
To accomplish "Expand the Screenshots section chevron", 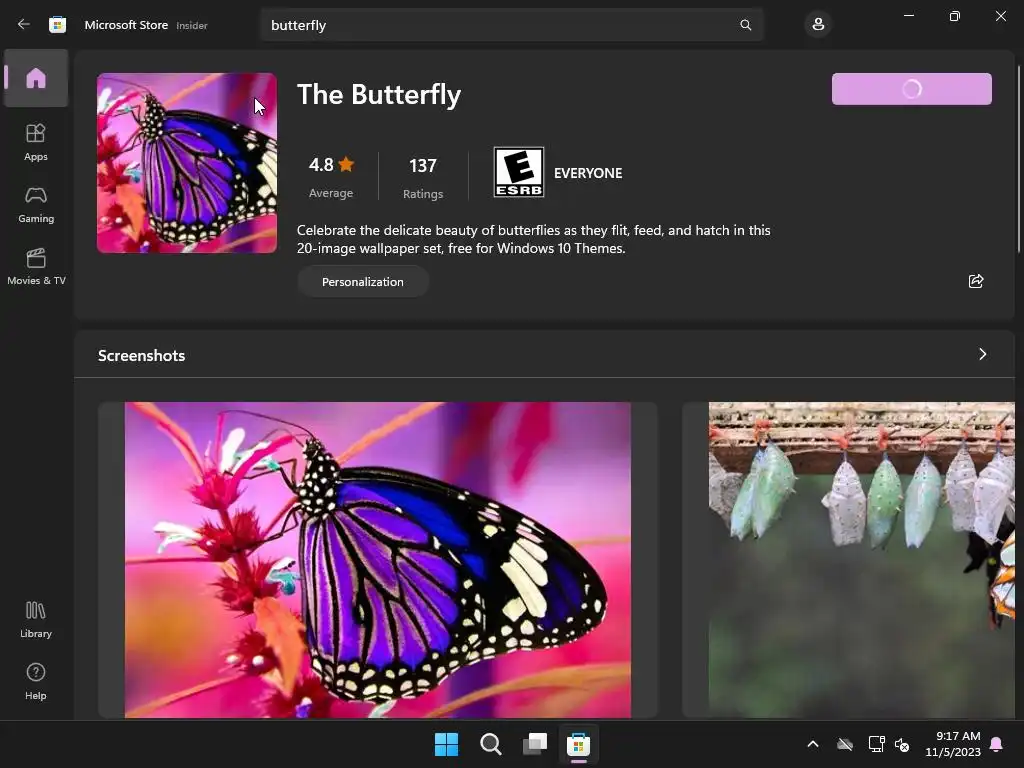I will click(982, 354).
